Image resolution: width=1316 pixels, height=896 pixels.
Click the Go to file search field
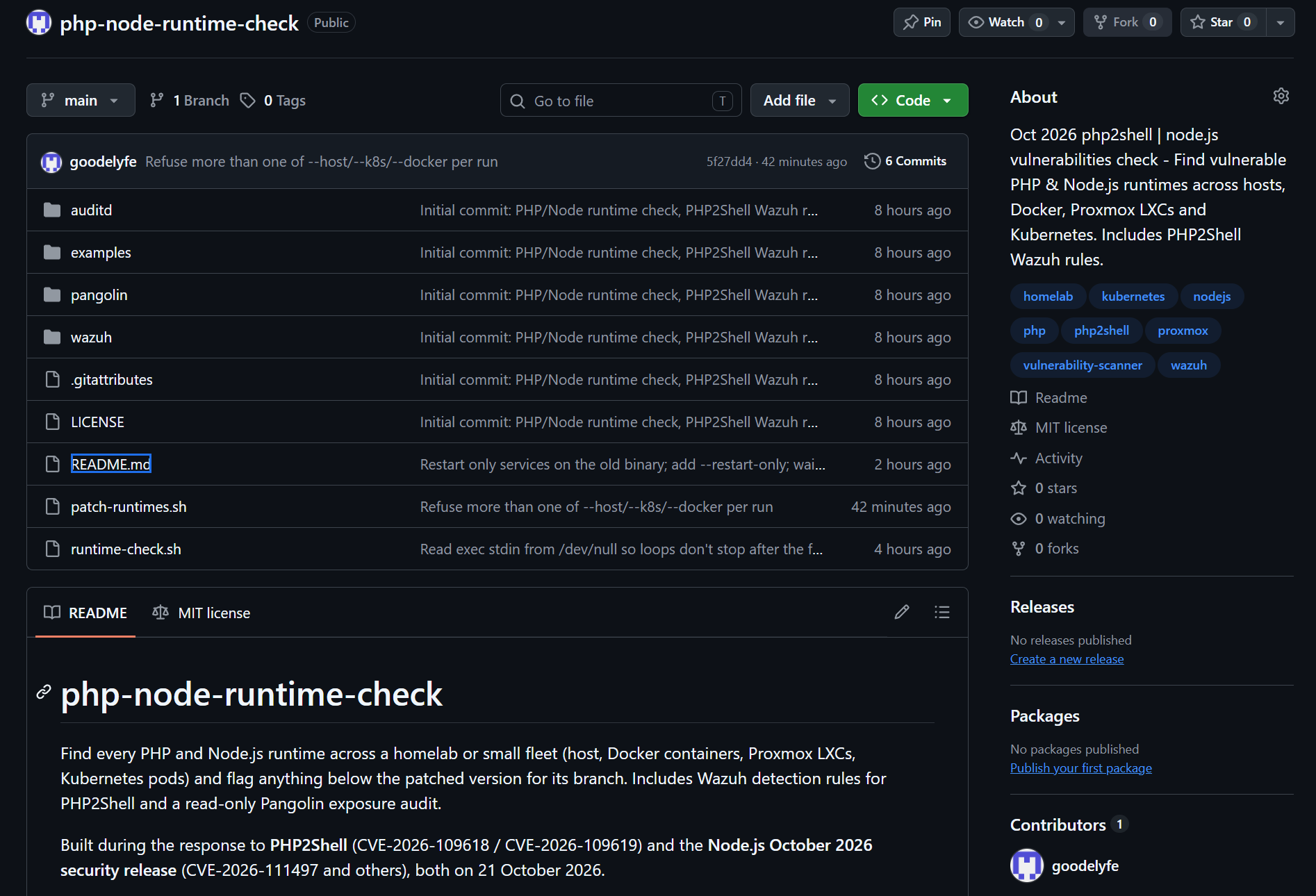click(621, 101)
